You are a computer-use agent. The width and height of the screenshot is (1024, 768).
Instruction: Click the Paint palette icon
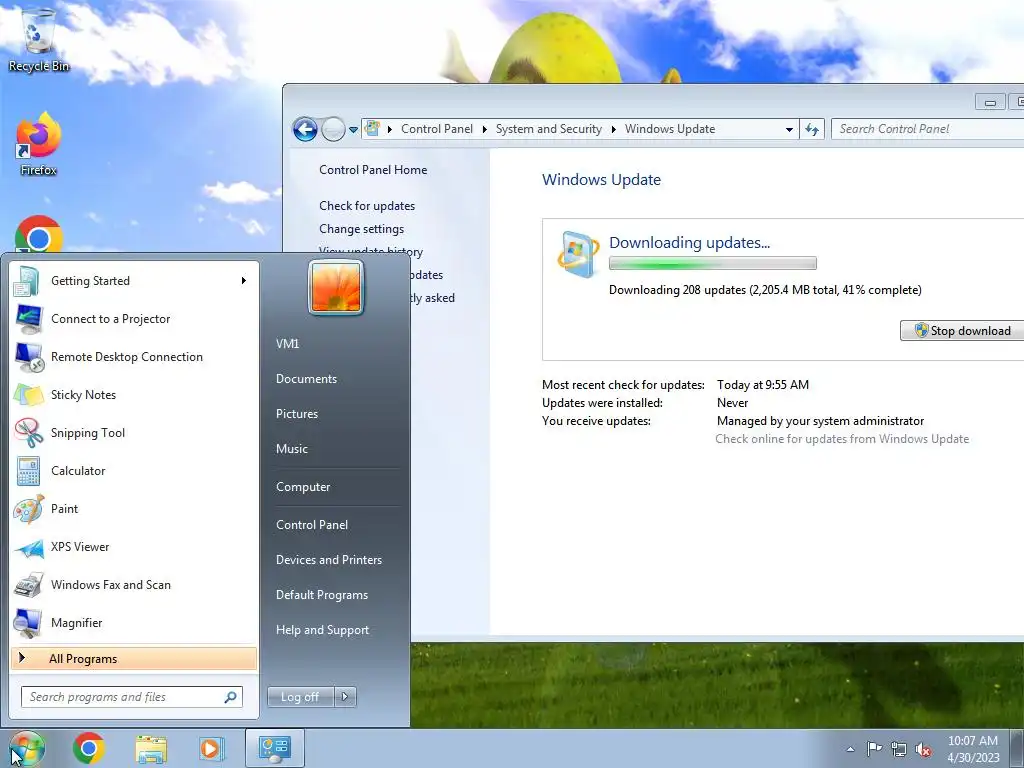[x=28, y=509]
